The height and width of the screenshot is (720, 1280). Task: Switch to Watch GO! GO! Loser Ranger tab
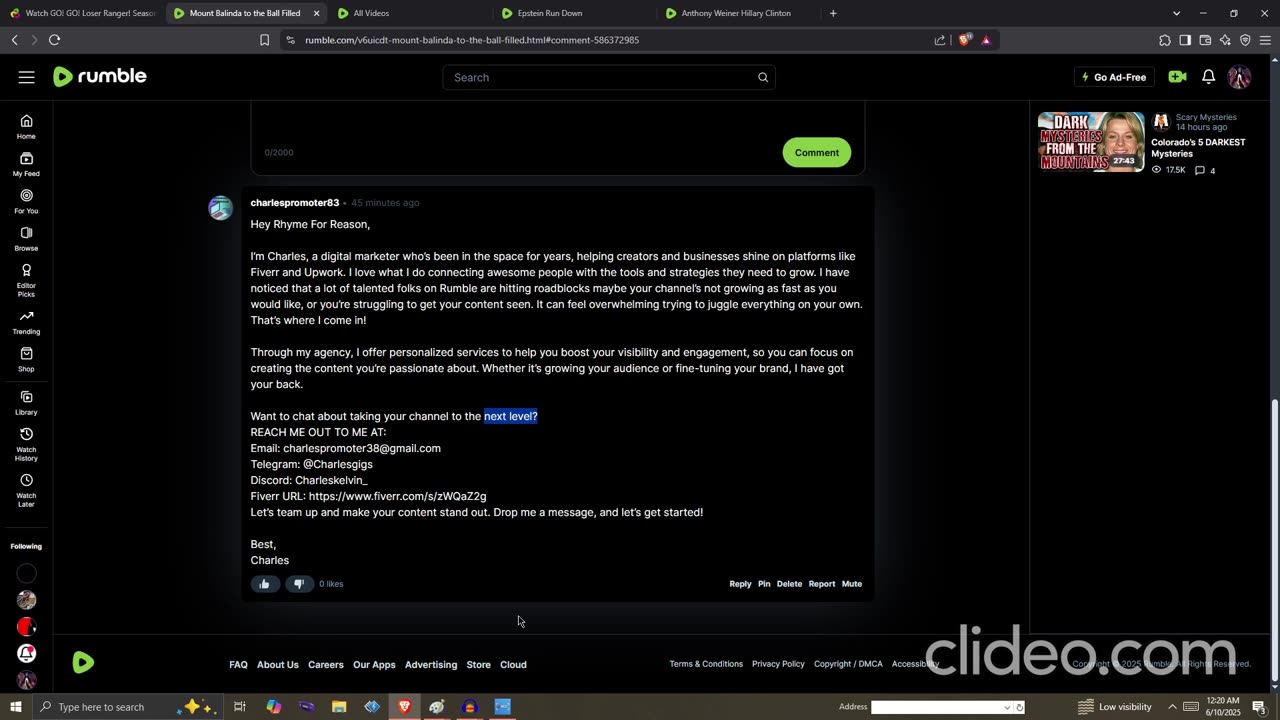click(83, 13)
